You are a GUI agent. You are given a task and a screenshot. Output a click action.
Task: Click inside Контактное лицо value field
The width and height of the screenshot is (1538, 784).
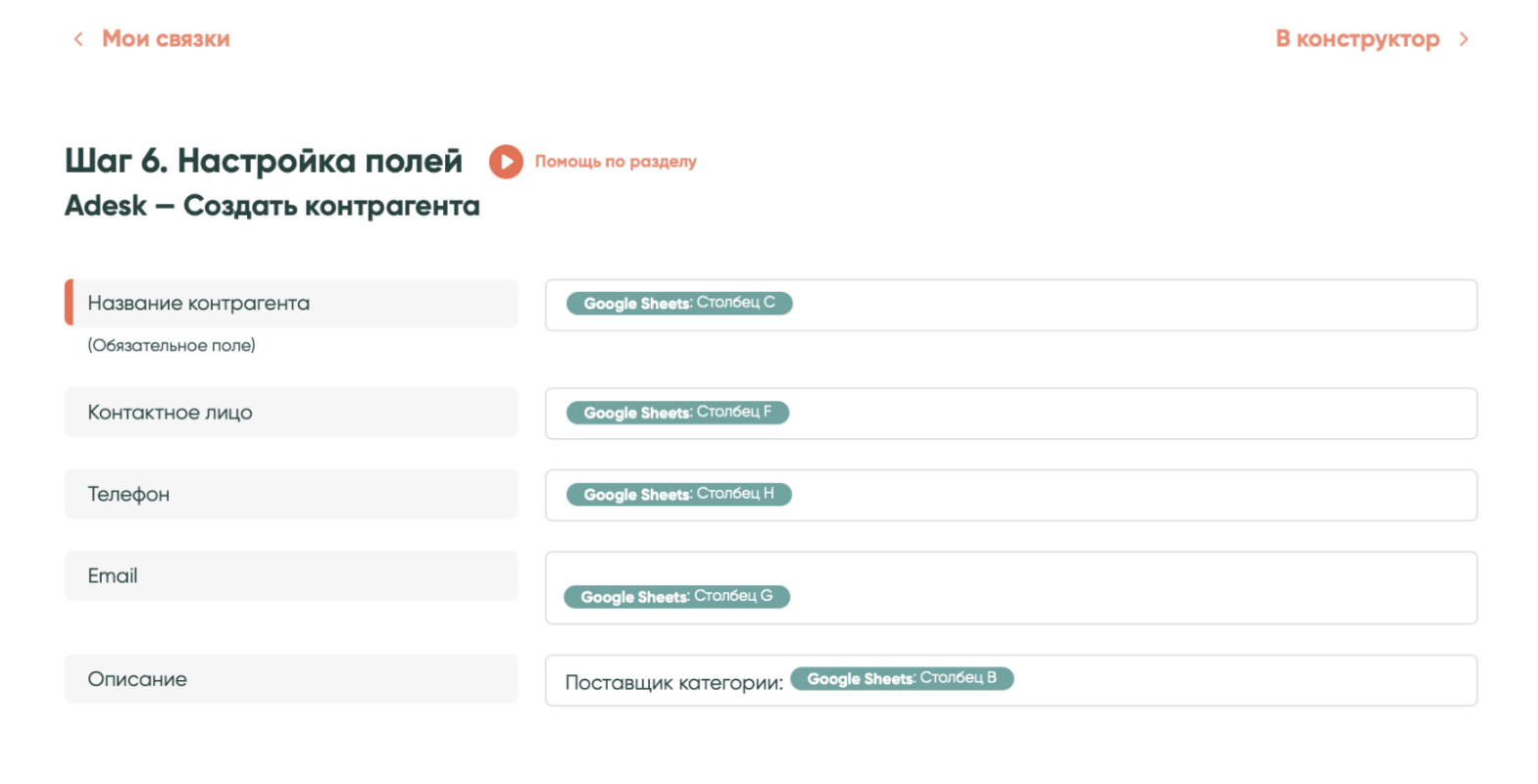click(x=1127, y=414)
